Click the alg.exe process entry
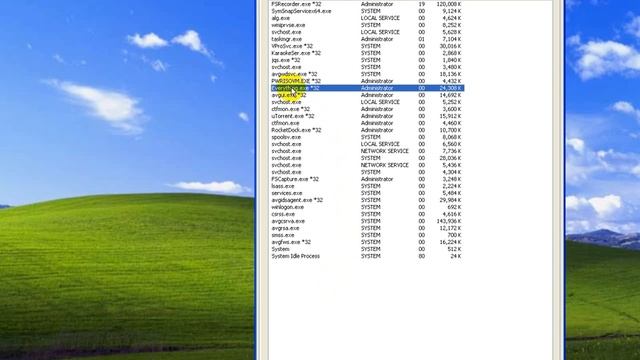The height and width of the screenshot is (360, 640). [367, 18]
